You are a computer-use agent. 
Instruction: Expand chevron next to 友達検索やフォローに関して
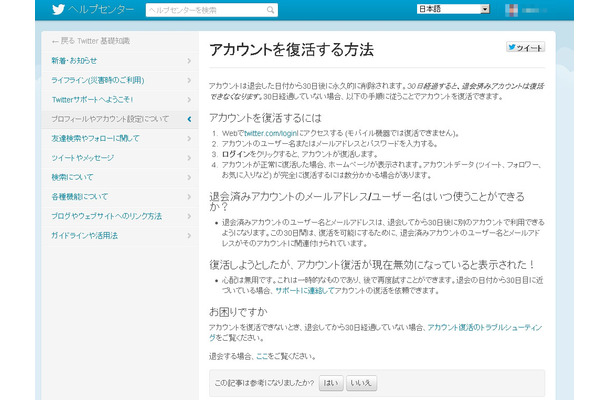(x=189, y=139)
